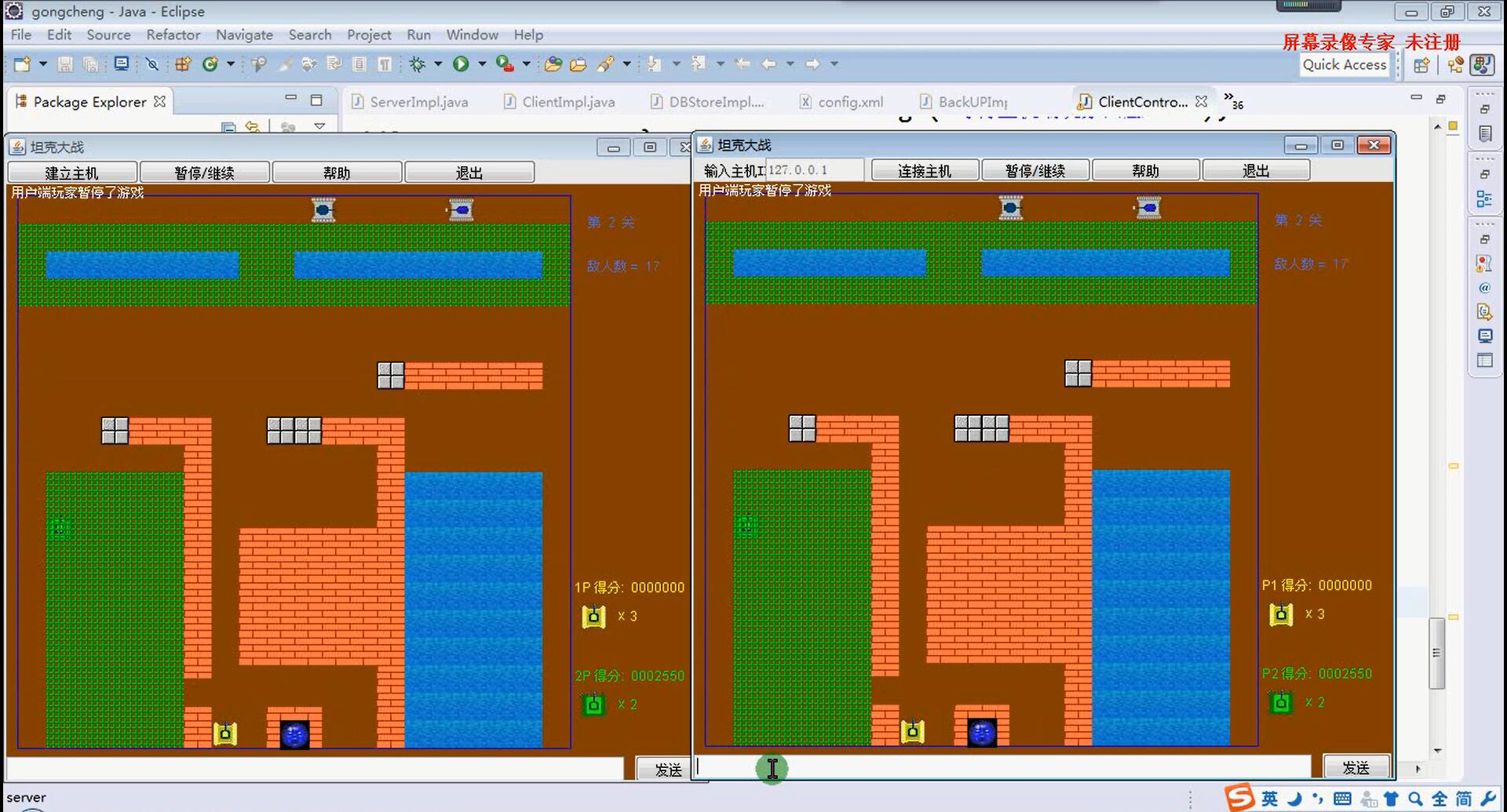This screenshot has height=812, width=1507.
Task: Open the Javadoc @ icon in right trim
Action: point(1484,288)
